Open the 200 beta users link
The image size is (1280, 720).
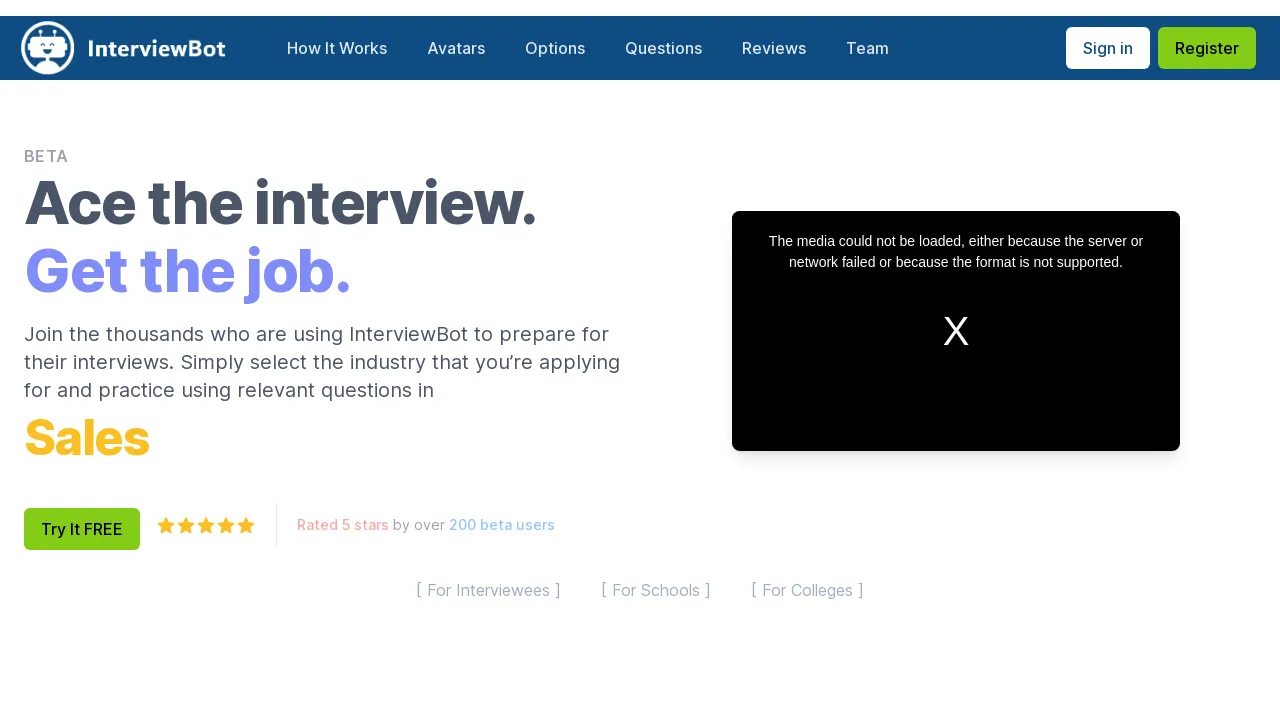pos(501,524)
